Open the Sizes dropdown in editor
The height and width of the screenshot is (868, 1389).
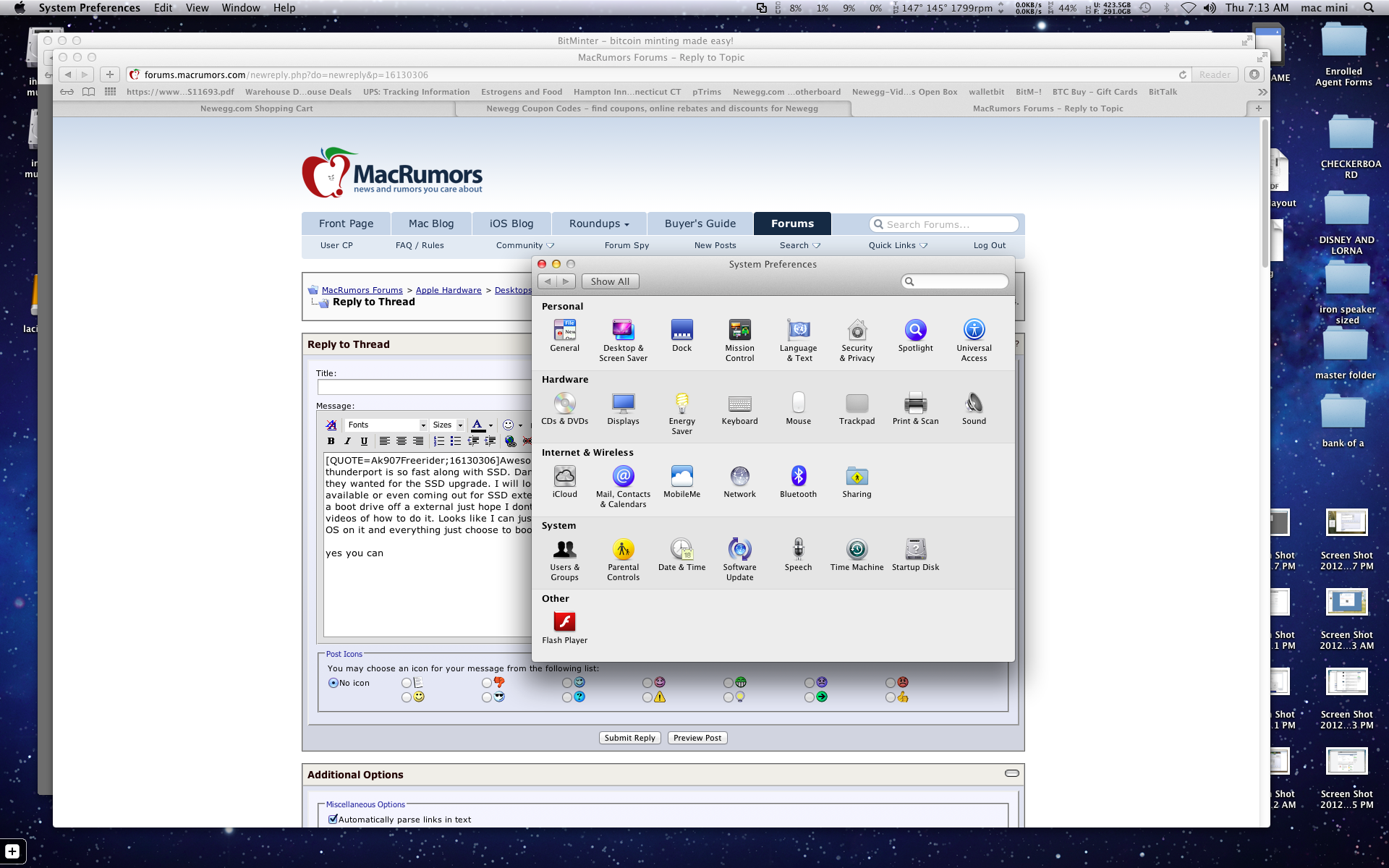[x=447, y=425]
